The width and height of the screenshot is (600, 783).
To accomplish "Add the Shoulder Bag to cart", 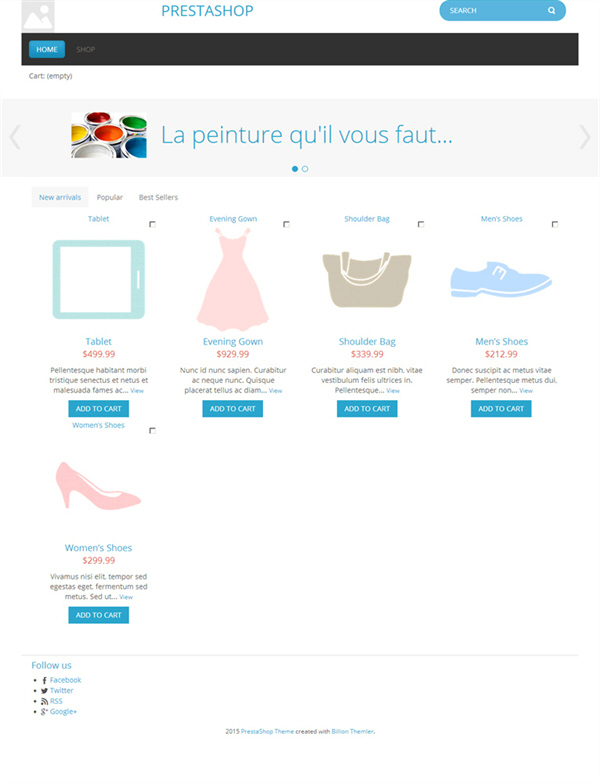I will click(367, 408).
